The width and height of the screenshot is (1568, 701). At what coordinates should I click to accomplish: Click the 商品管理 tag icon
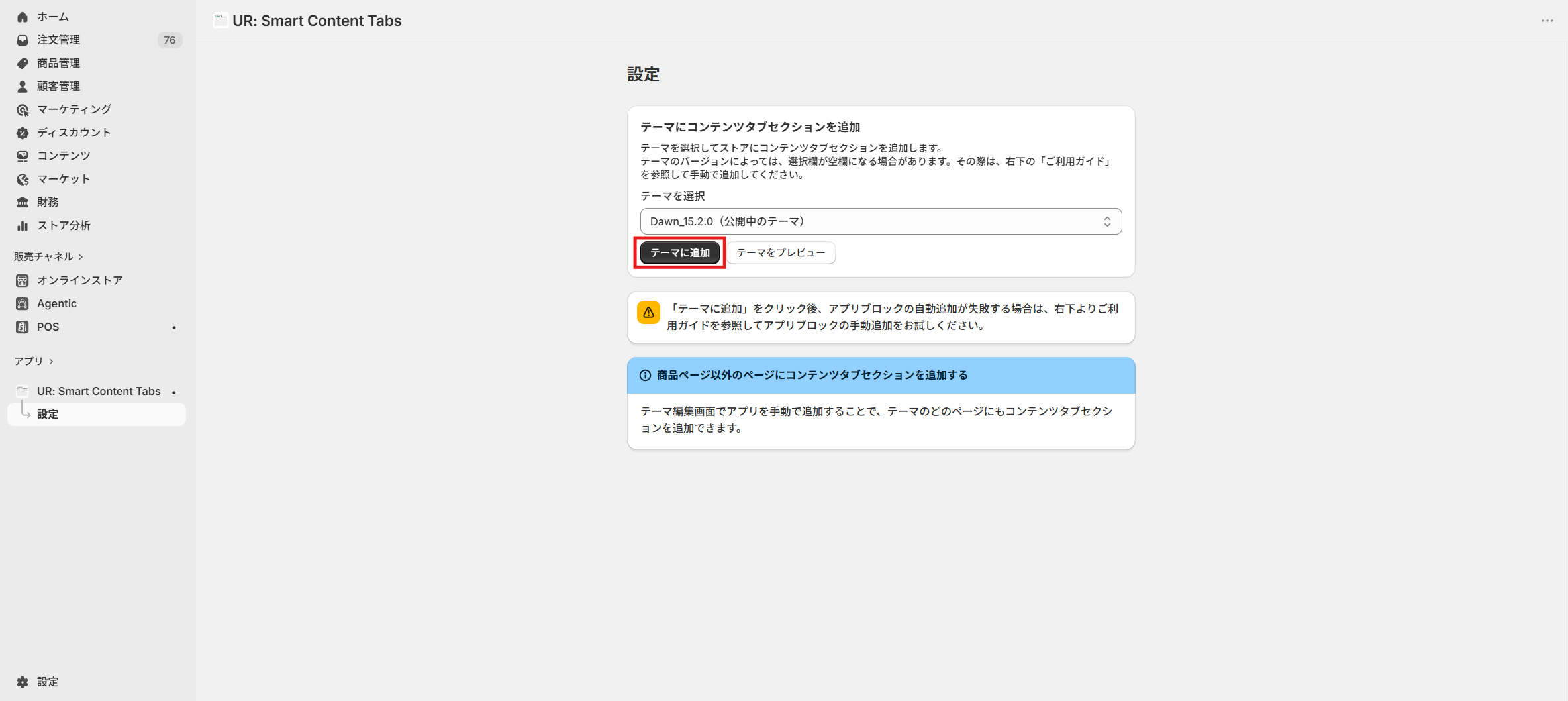tap(23, 63)
